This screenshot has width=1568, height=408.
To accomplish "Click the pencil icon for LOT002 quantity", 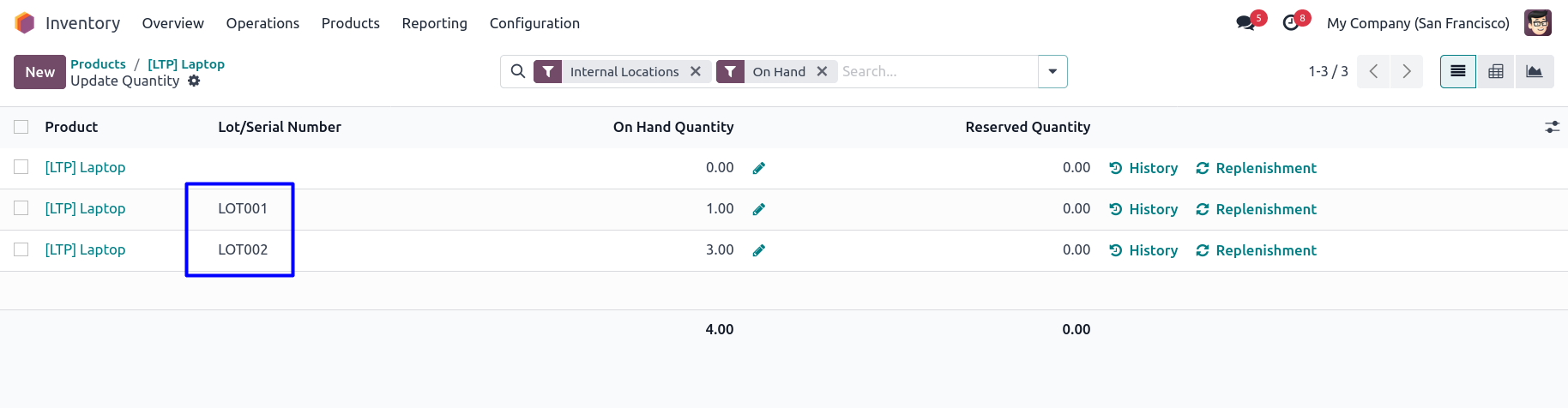I will click(758, 250).
